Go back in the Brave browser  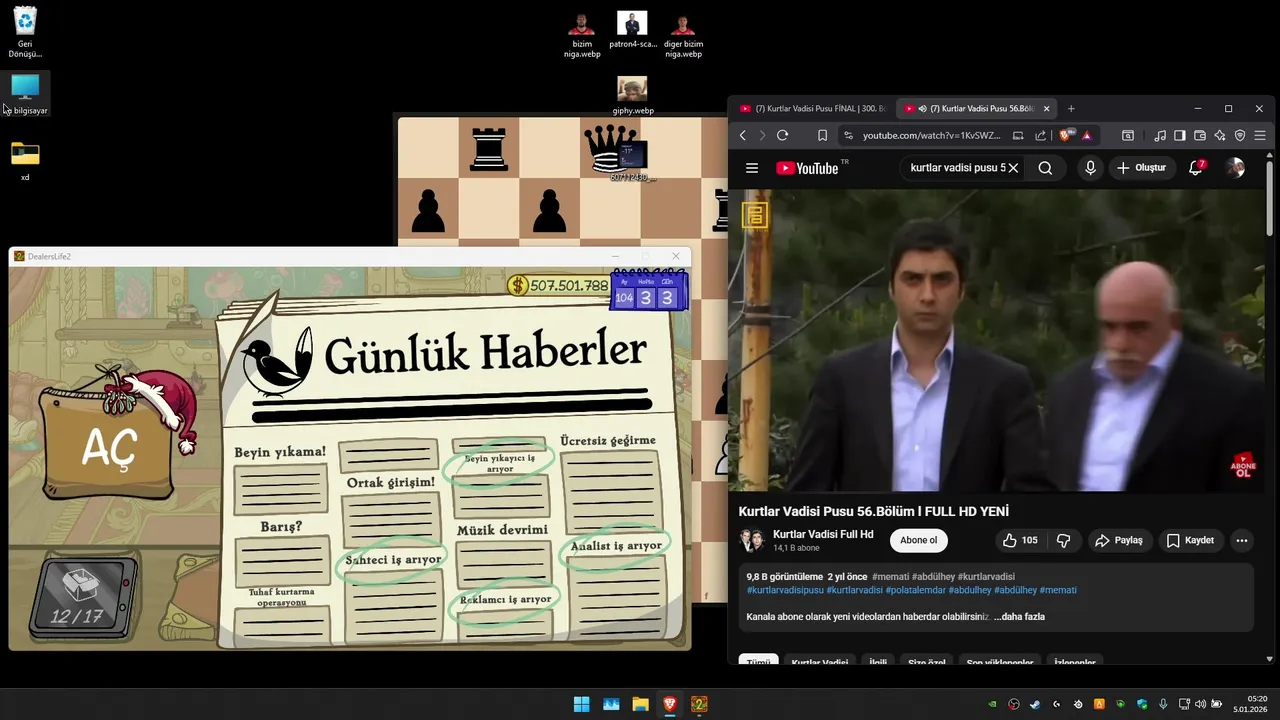(x=743, y=135)
